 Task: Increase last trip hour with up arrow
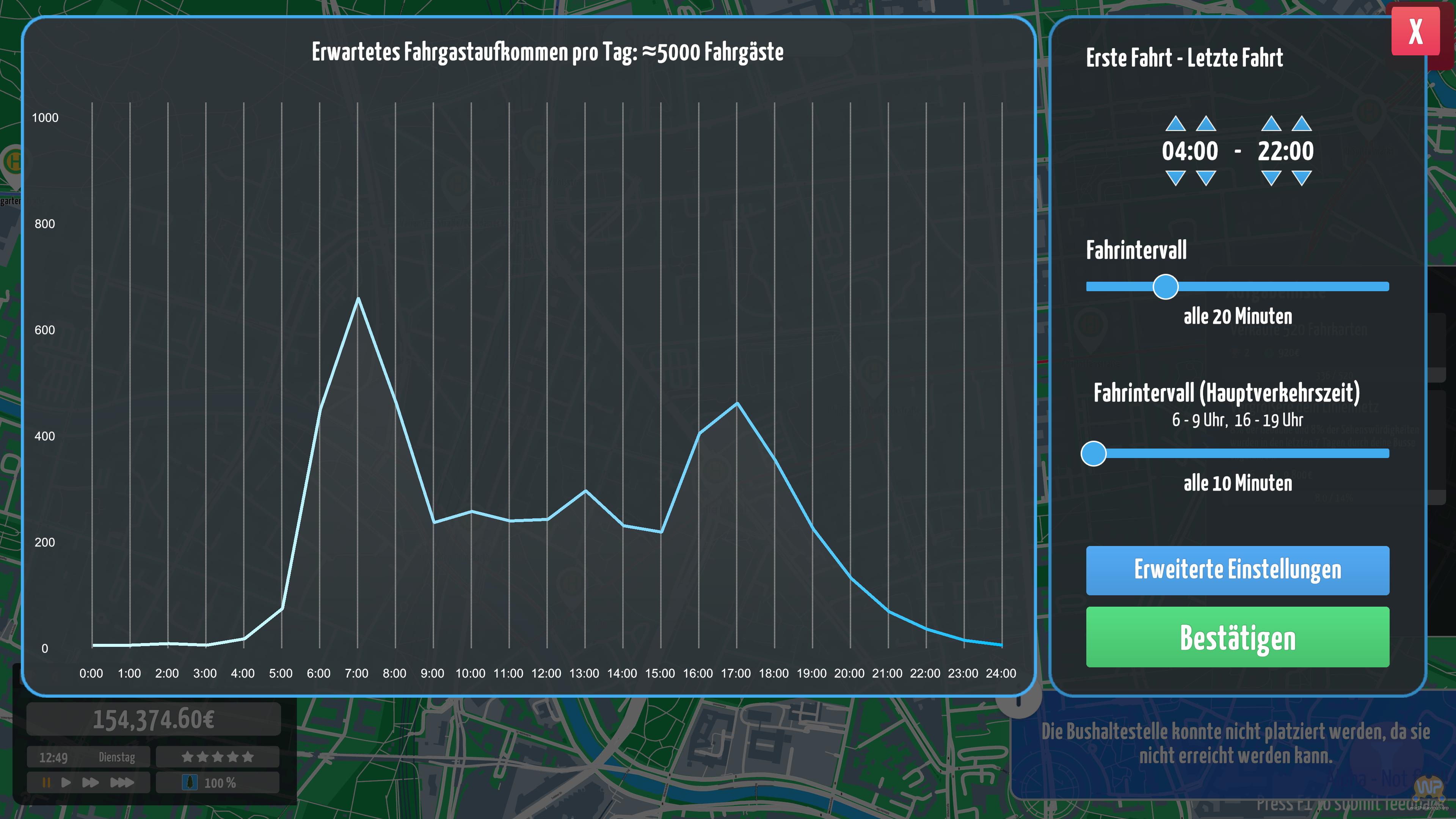point(1271,124)
